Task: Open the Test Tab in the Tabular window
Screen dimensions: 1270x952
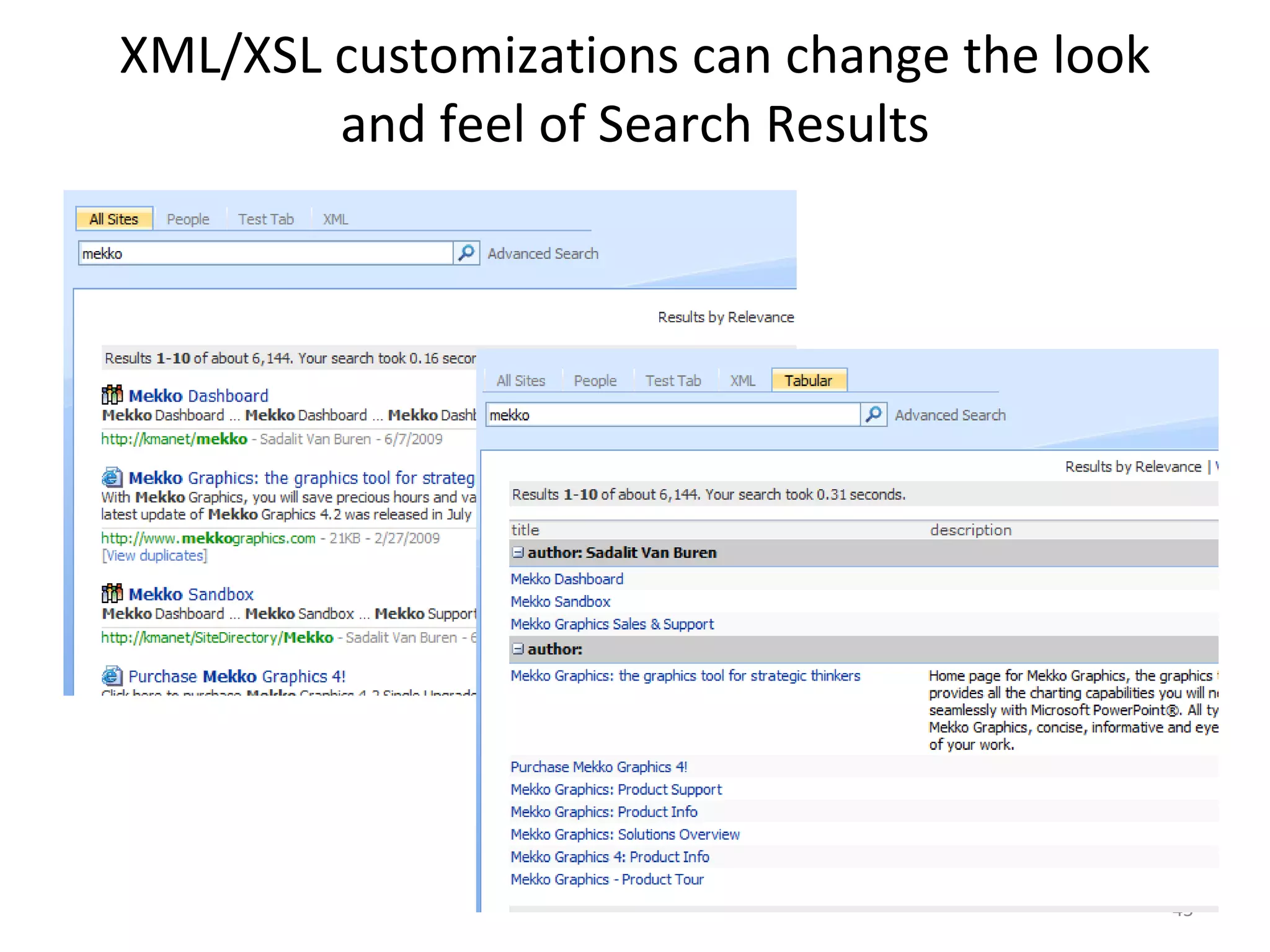Action: (673, 381)
